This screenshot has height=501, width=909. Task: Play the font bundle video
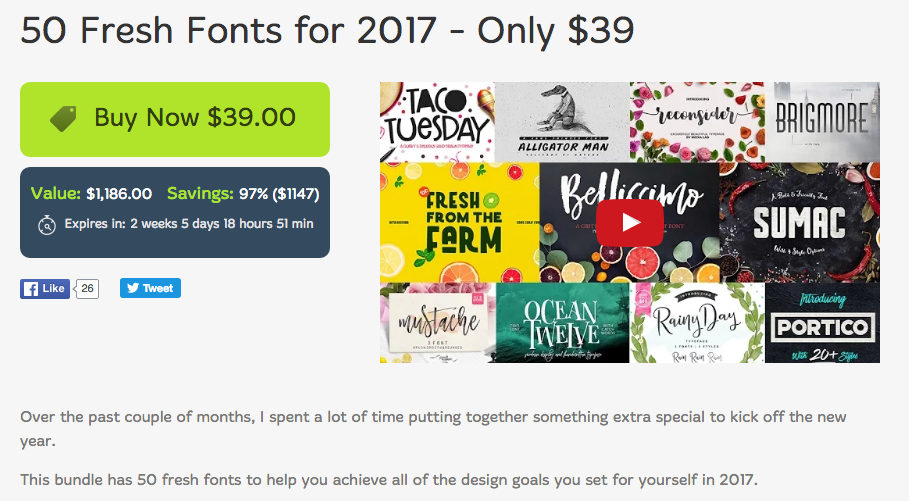pyautogui.click(x=629, y=222)
